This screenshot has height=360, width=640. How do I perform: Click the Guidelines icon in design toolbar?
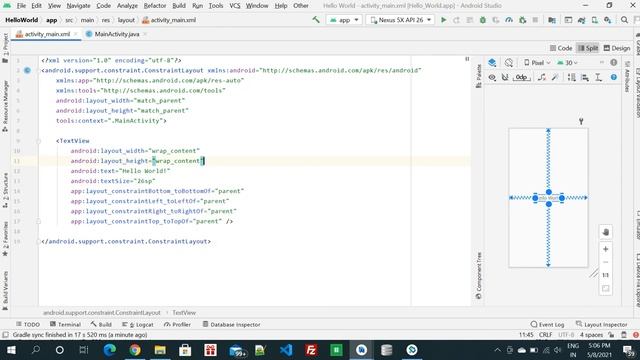(598, 77)
